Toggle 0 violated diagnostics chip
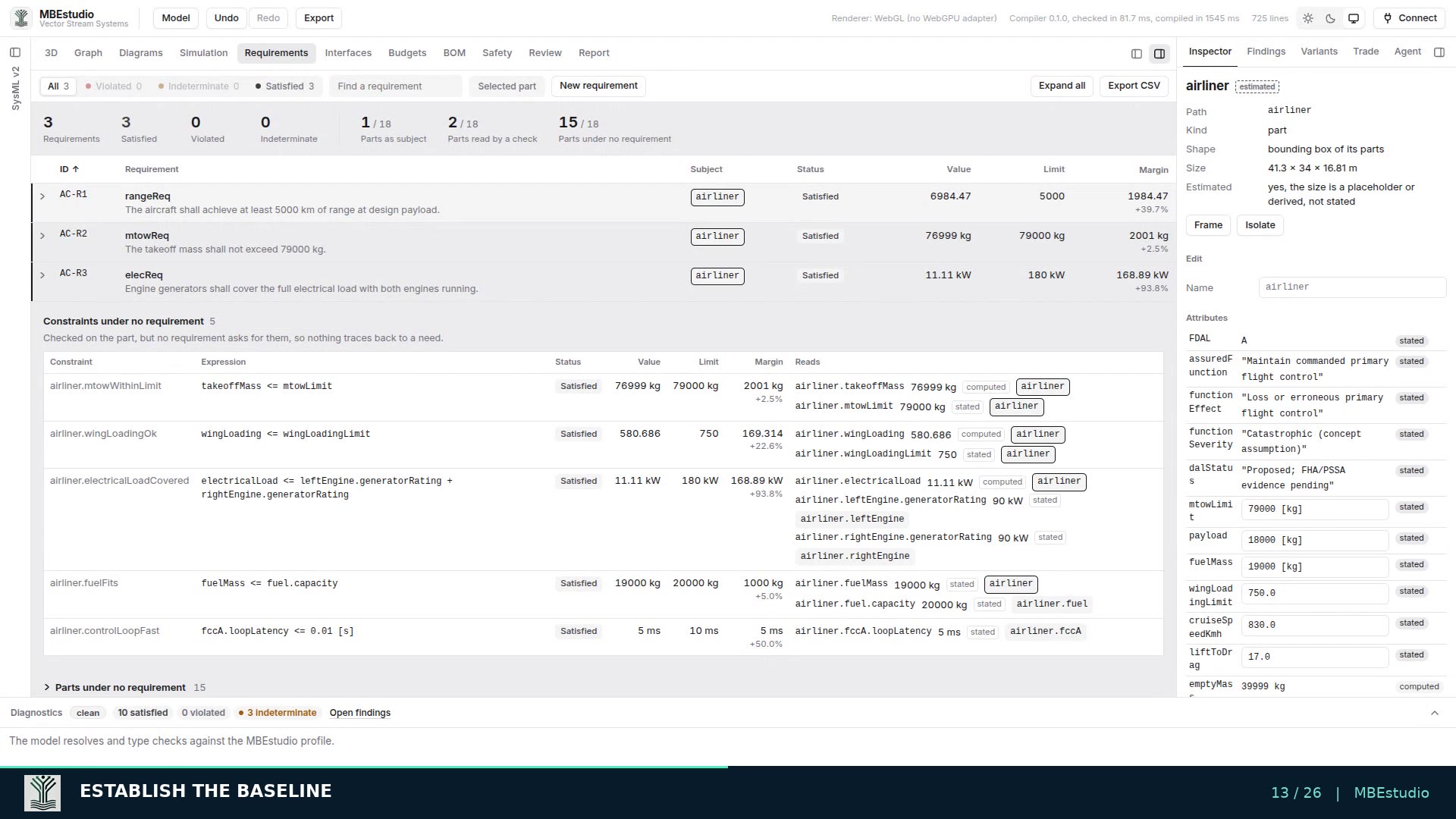 pyautogui.click(x=203, y=713)
